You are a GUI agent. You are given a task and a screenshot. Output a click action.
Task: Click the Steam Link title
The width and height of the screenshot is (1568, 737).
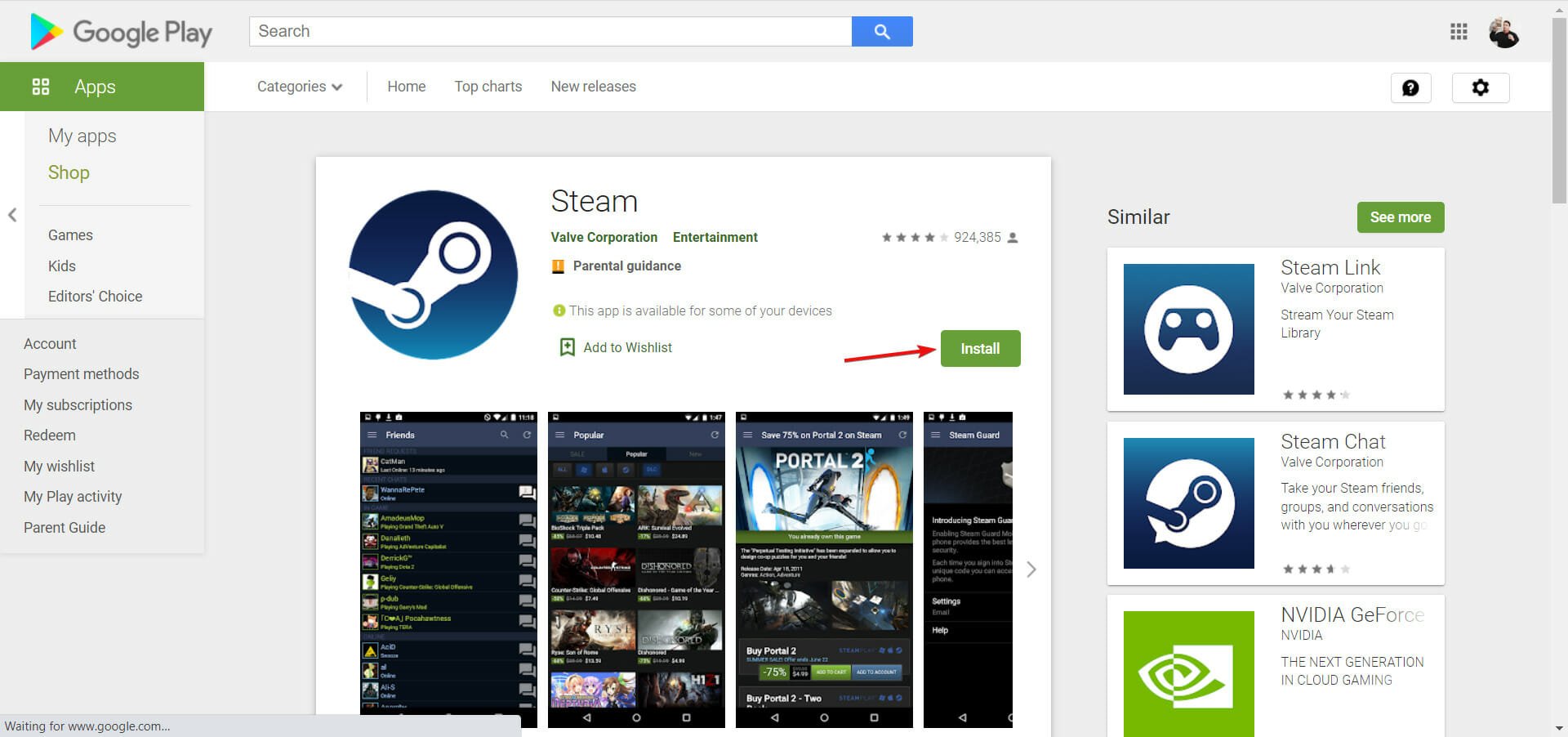(1330, 267)
